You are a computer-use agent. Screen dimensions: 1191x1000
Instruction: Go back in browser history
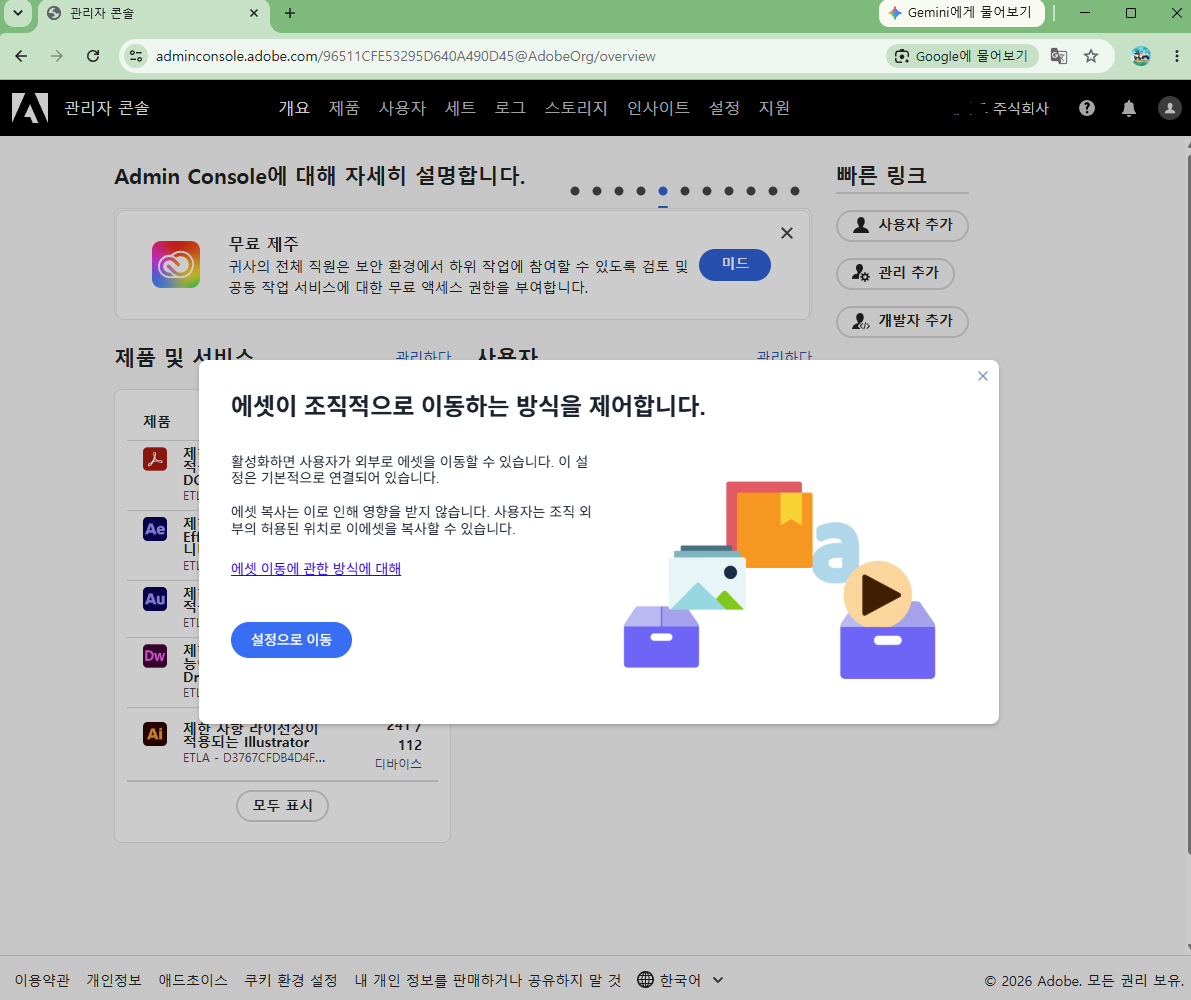click(x=21, y=55)
